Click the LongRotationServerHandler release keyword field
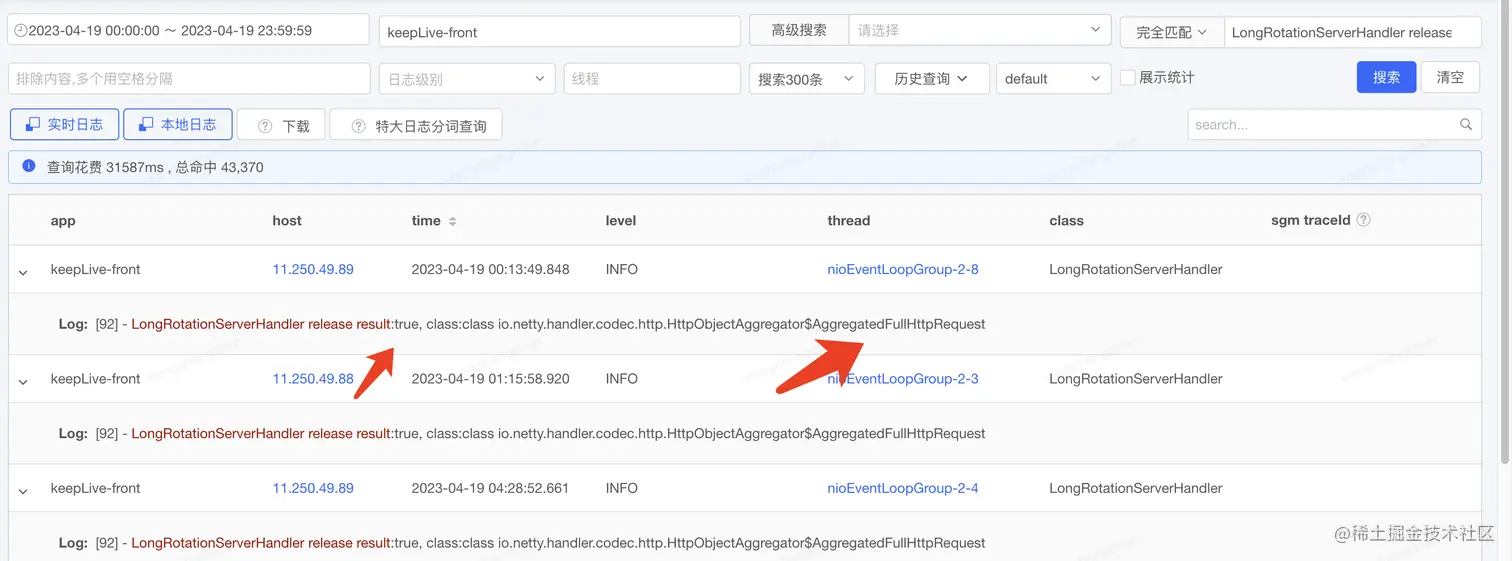The width and height of the screenshot is (1512, 561). (x=1353, y=32)
